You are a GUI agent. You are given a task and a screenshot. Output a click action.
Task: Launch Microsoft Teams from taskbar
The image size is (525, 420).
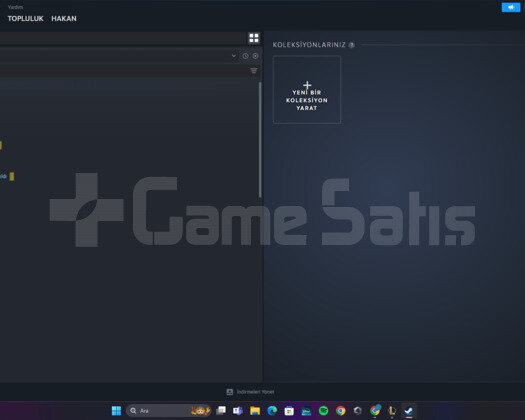238,411
